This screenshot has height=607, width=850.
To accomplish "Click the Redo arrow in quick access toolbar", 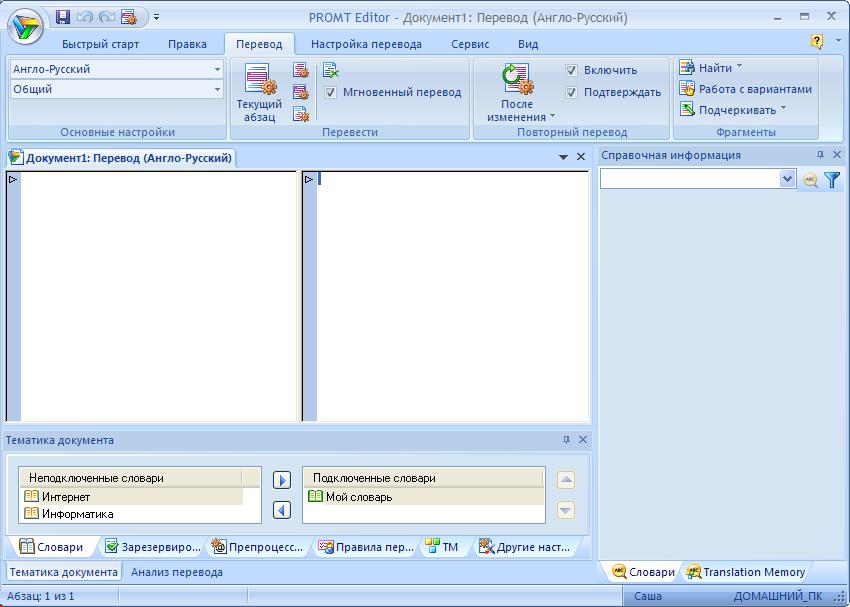I will (107, 17).
